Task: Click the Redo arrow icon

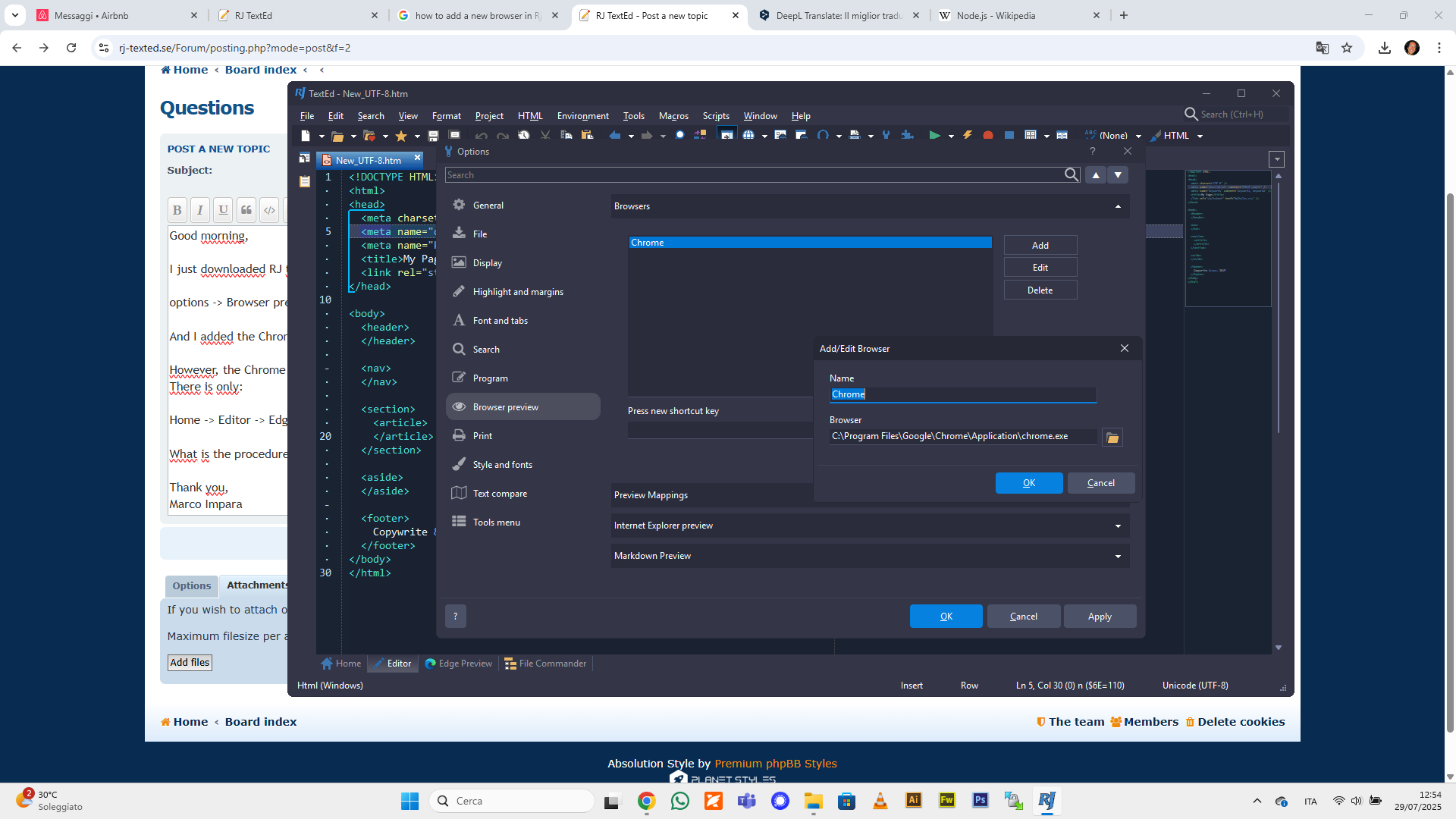Action: (502, 136)
